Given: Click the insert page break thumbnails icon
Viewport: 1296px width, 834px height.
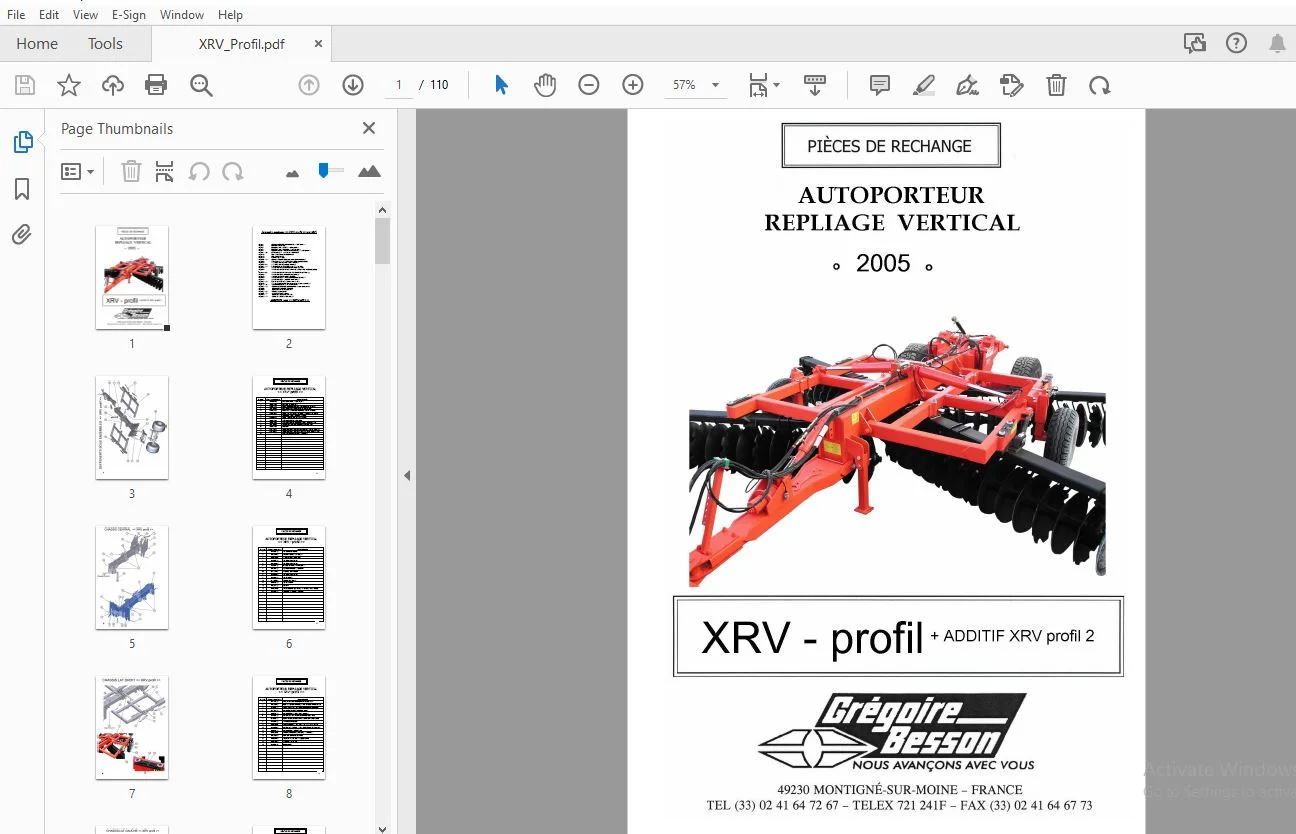Looking at the screenshot, I should point(165,171).
